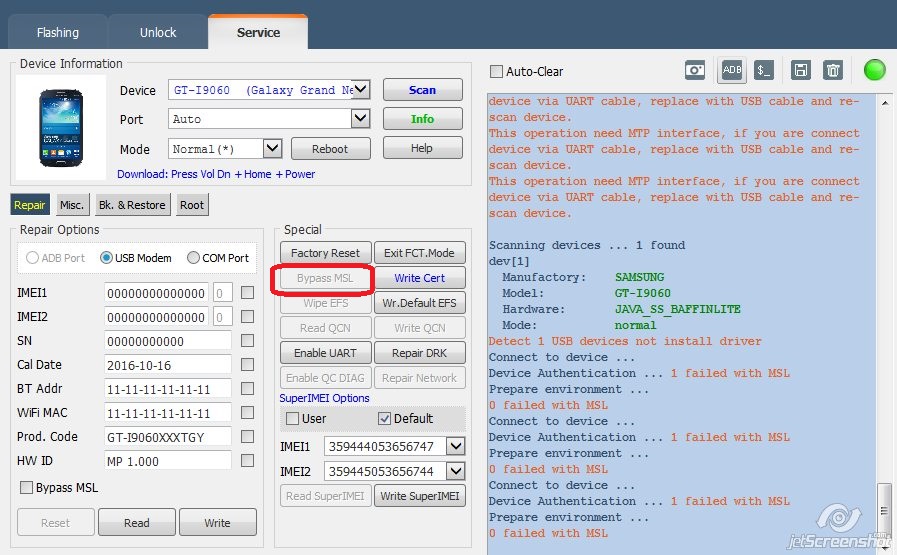The image size is (897, 555).
Task: Open the Bk. & Restore sub-tab
Action: [x=132, y=205]
